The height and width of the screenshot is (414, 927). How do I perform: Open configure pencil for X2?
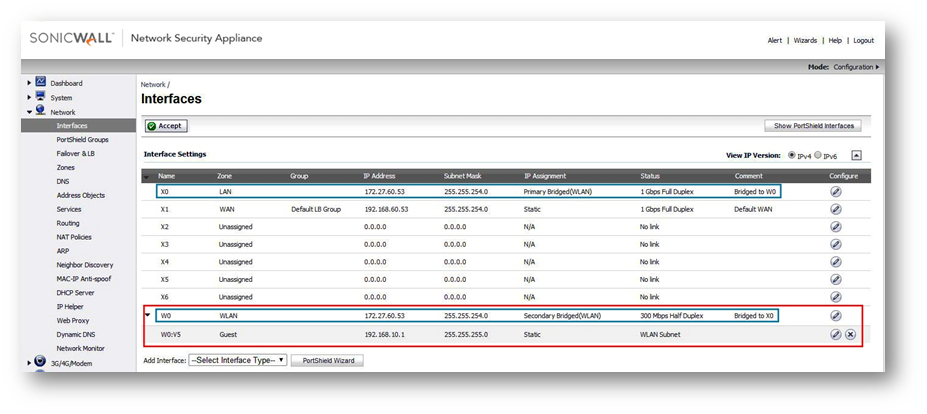[835, 227]
